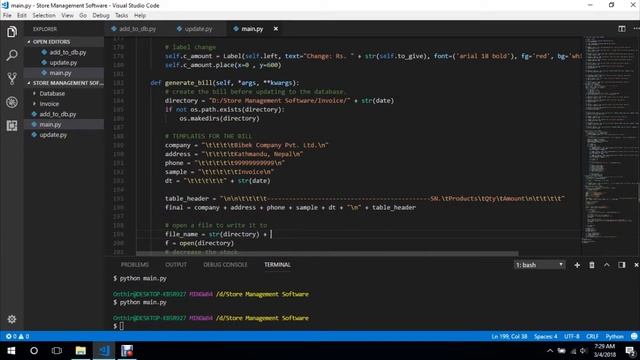This screenshot has width=640, height=360.
Task: Open the Manage gear icon
Action: 12,319
